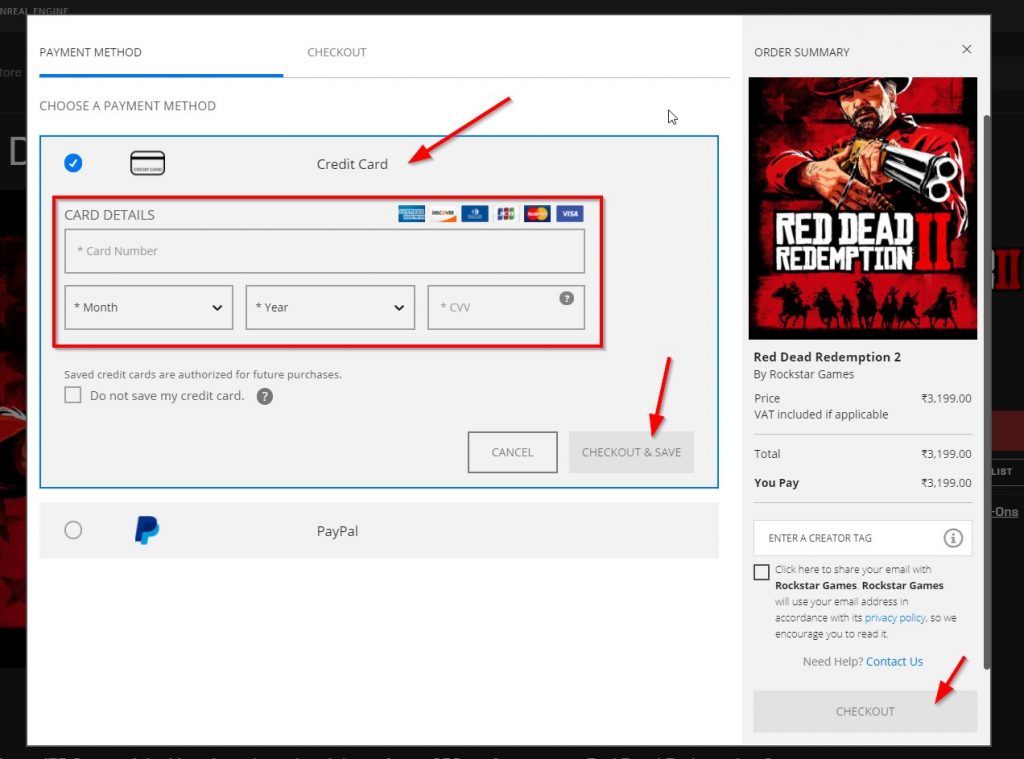Select the PayPal radio button
This screenshot has height=759, width=1024.
coord(73,530)
